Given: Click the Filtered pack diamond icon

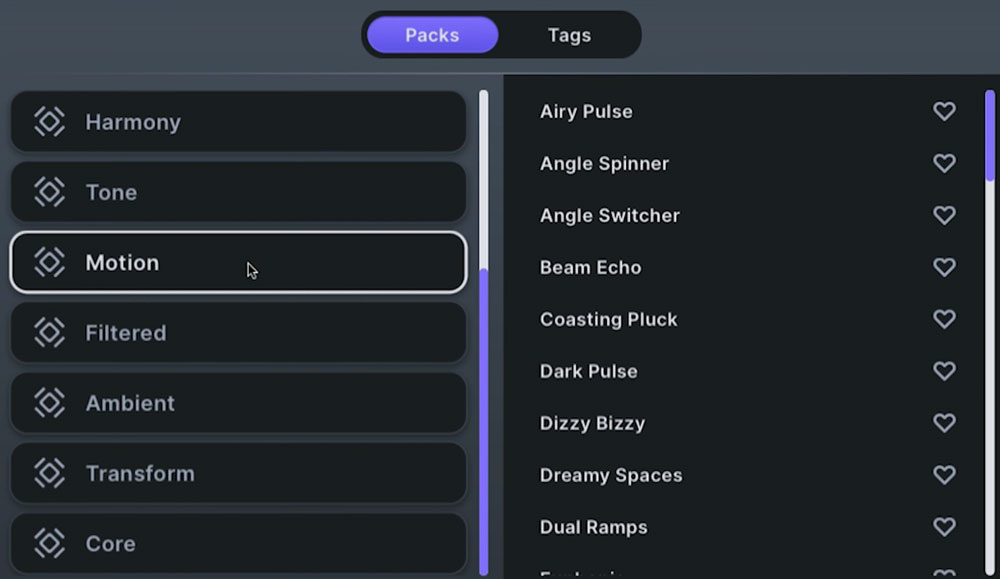Looking at the screenshot, I should pos(49,333).
